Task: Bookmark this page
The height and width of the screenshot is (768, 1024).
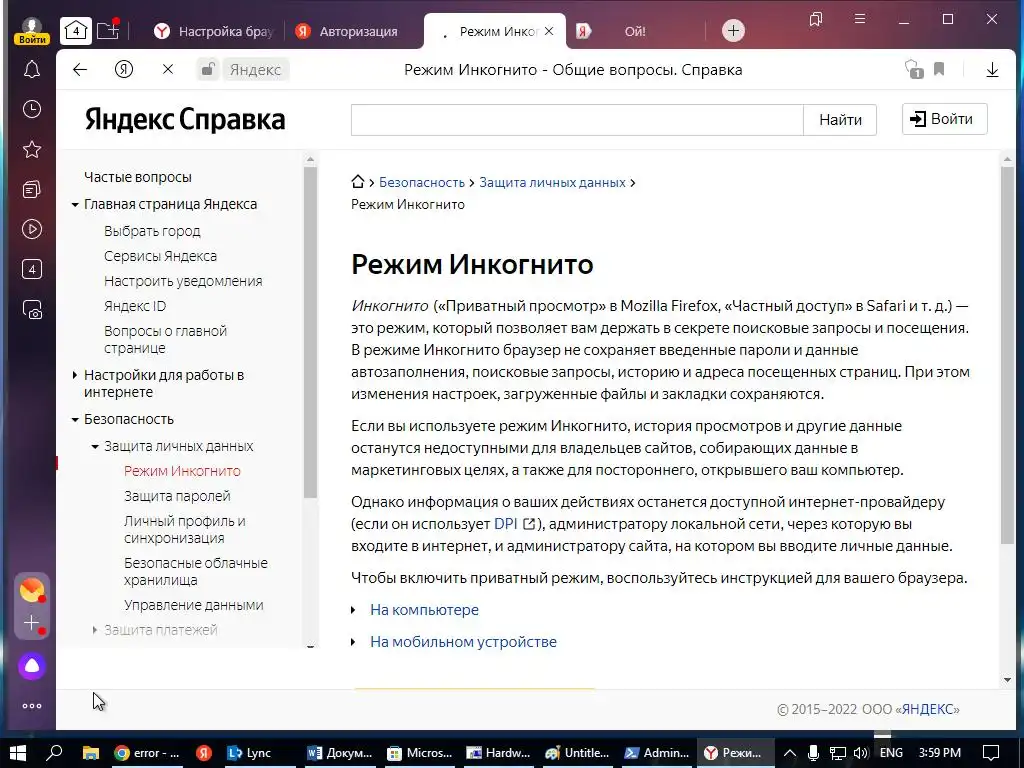Action: pyautogui.click(x=939, y=69)
